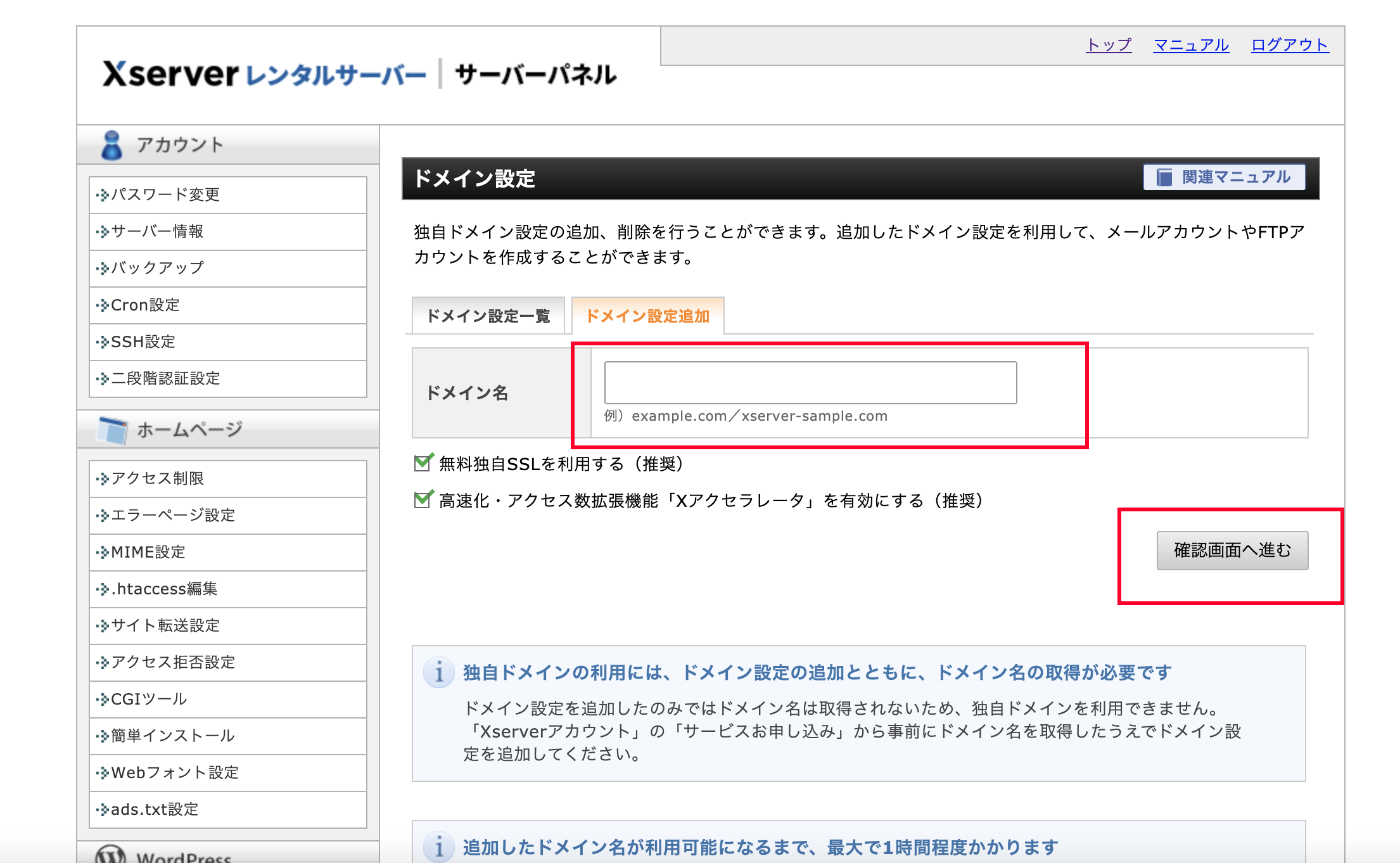The height and width of the screenshot is (863, 1400).
Task: Open the マニュアル link in header
Action: [1191, 45]
